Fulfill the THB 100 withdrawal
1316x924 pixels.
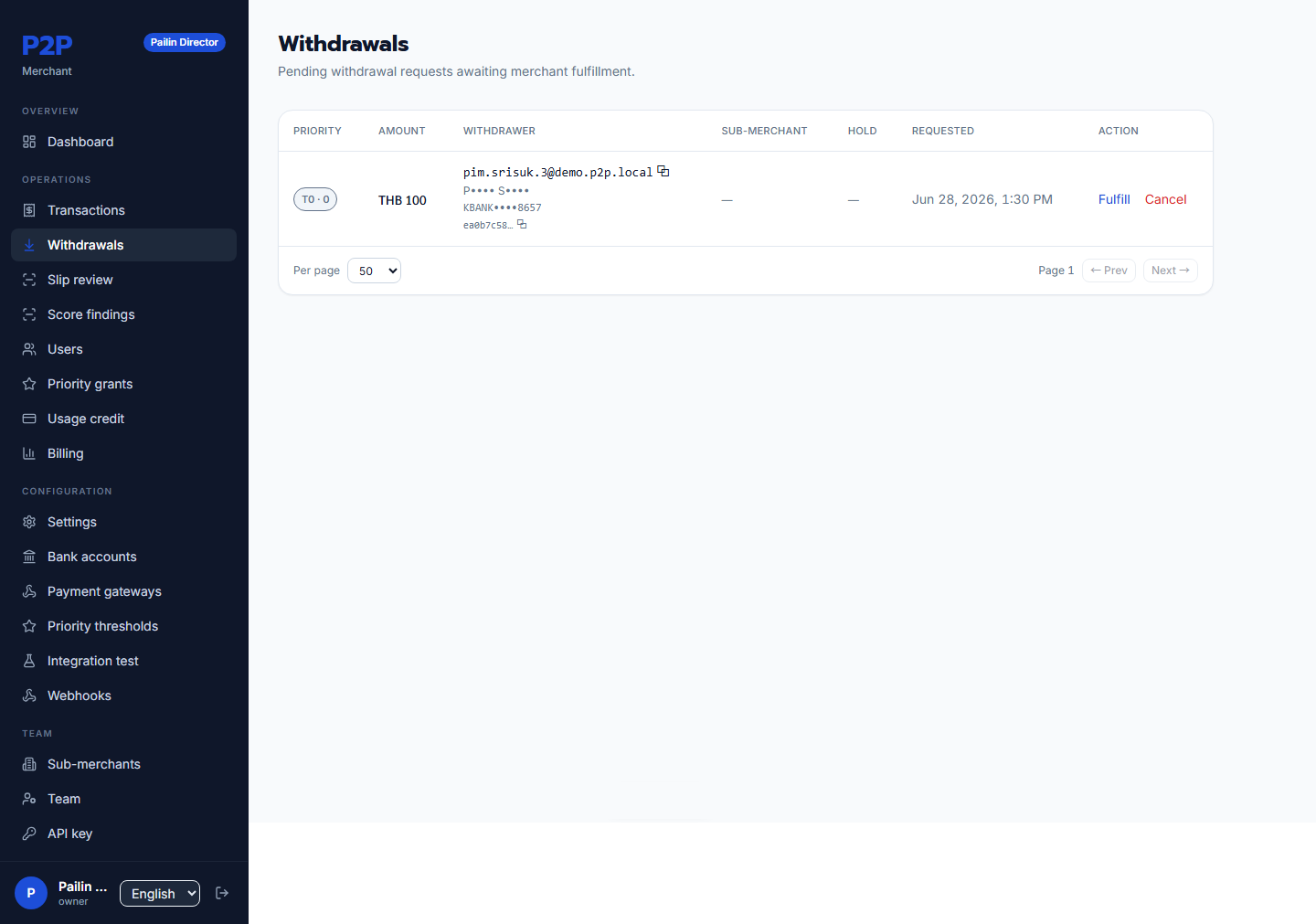click(x=1114, y=199)
